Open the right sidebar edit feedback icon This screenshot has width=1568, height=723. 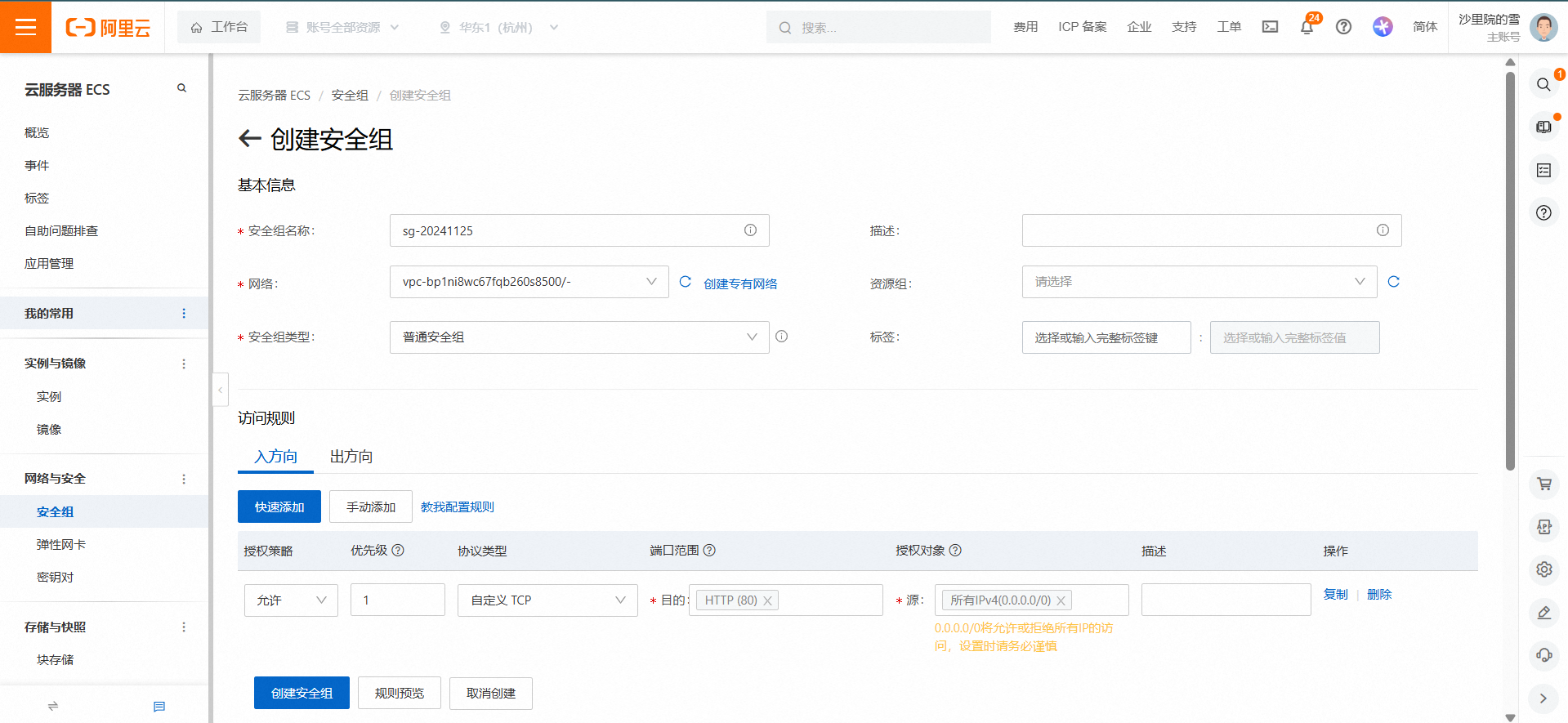click(x=1543, y=613)
